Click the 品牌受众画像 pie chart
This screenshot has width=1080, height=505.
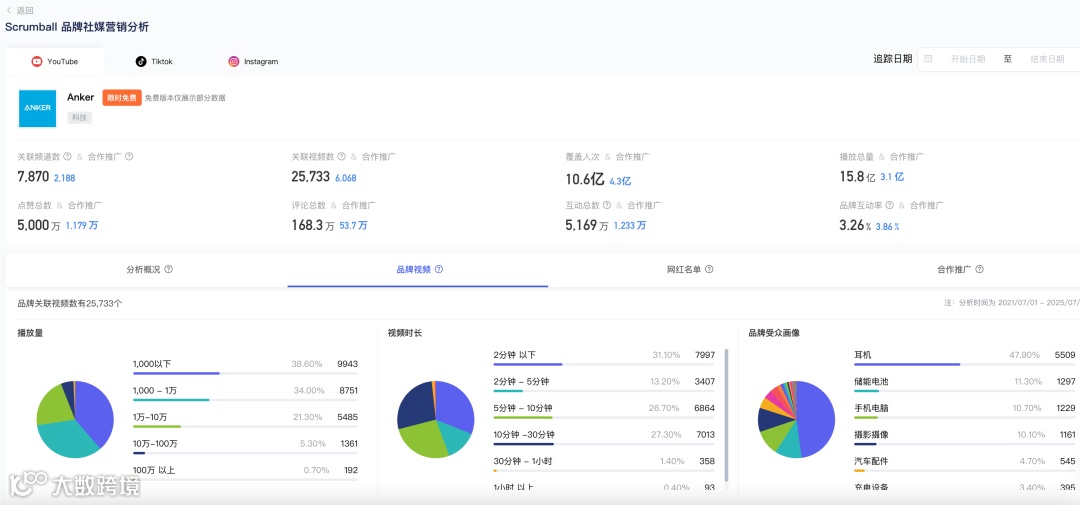coord(796,419)
